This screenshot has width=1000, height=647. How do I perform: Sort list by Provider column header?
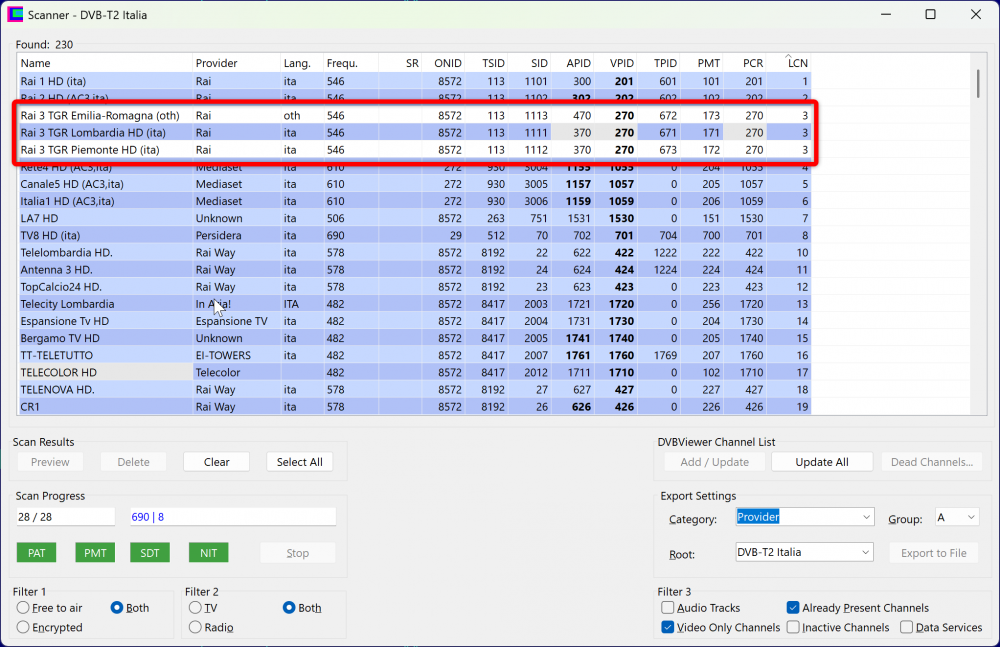(235, 63)
